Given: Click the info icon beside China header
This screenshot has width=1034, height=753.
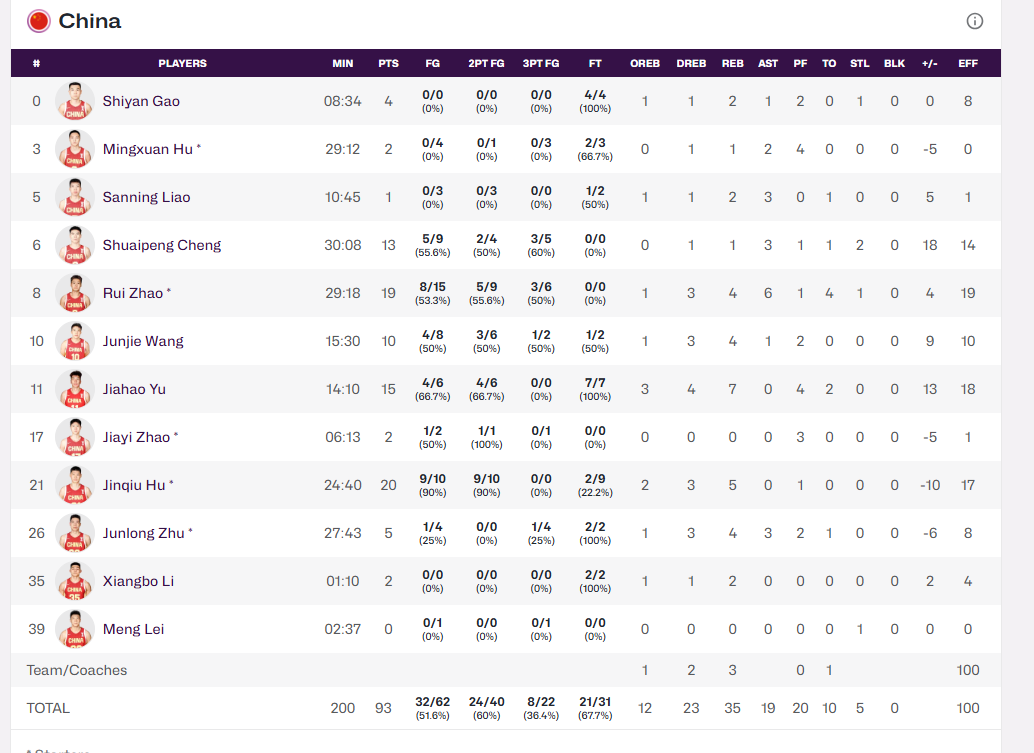Looking at the screenshot, I should pos(974,21).
